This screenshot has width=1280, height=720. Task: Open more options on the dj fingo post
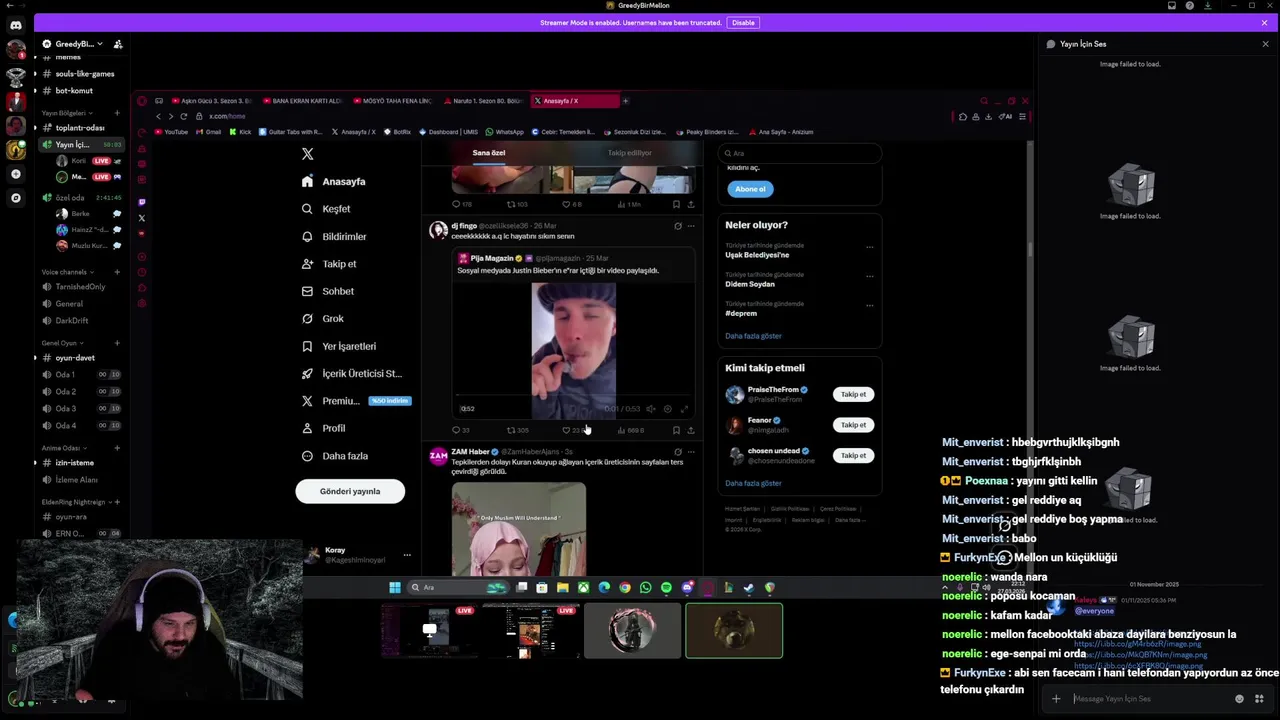click(690, 226)
